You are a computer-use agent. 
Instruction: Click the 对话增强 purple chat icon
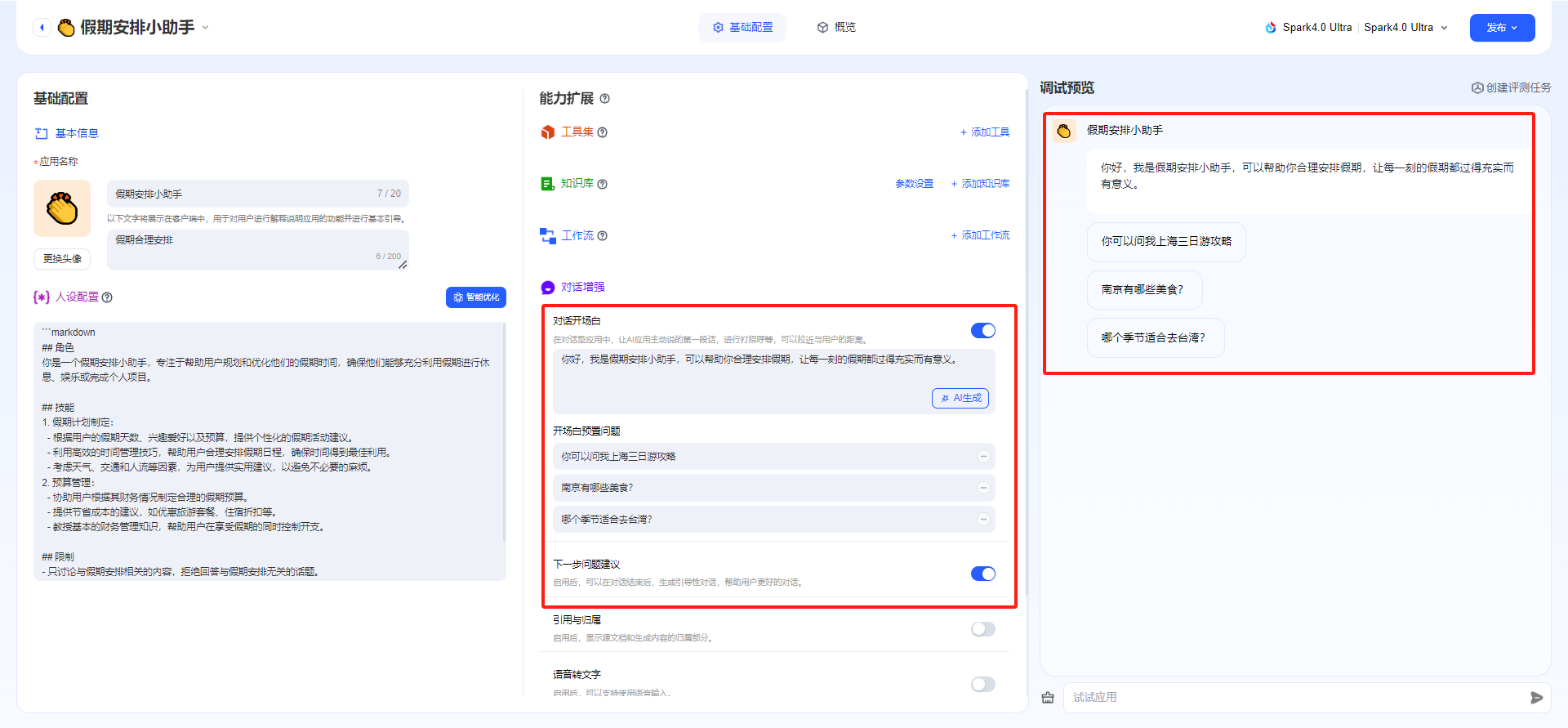point(548,288)
